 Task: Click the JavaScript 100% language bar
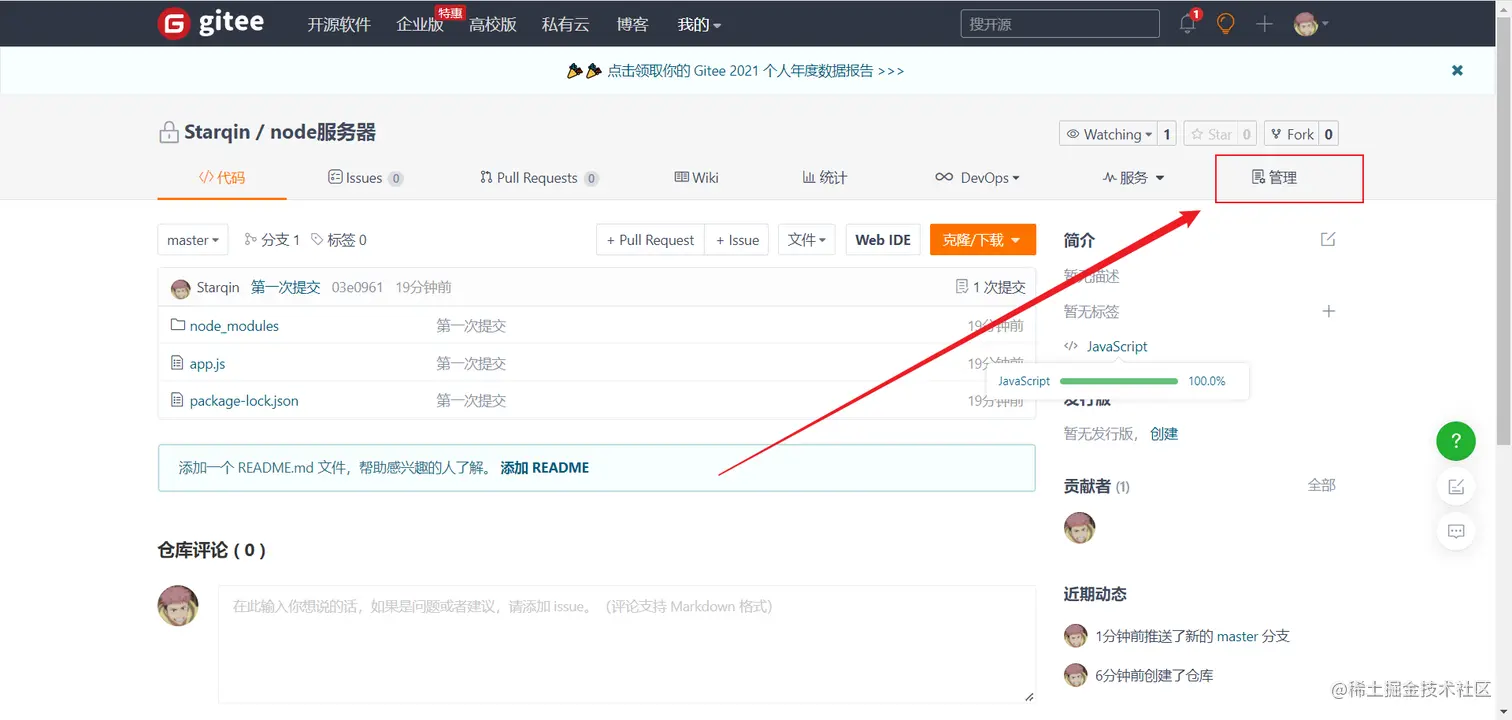[1117, 381]
